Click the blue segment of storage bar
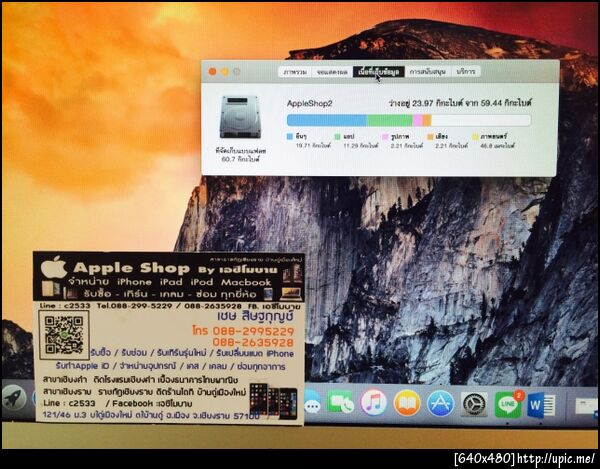 [327, 120]
